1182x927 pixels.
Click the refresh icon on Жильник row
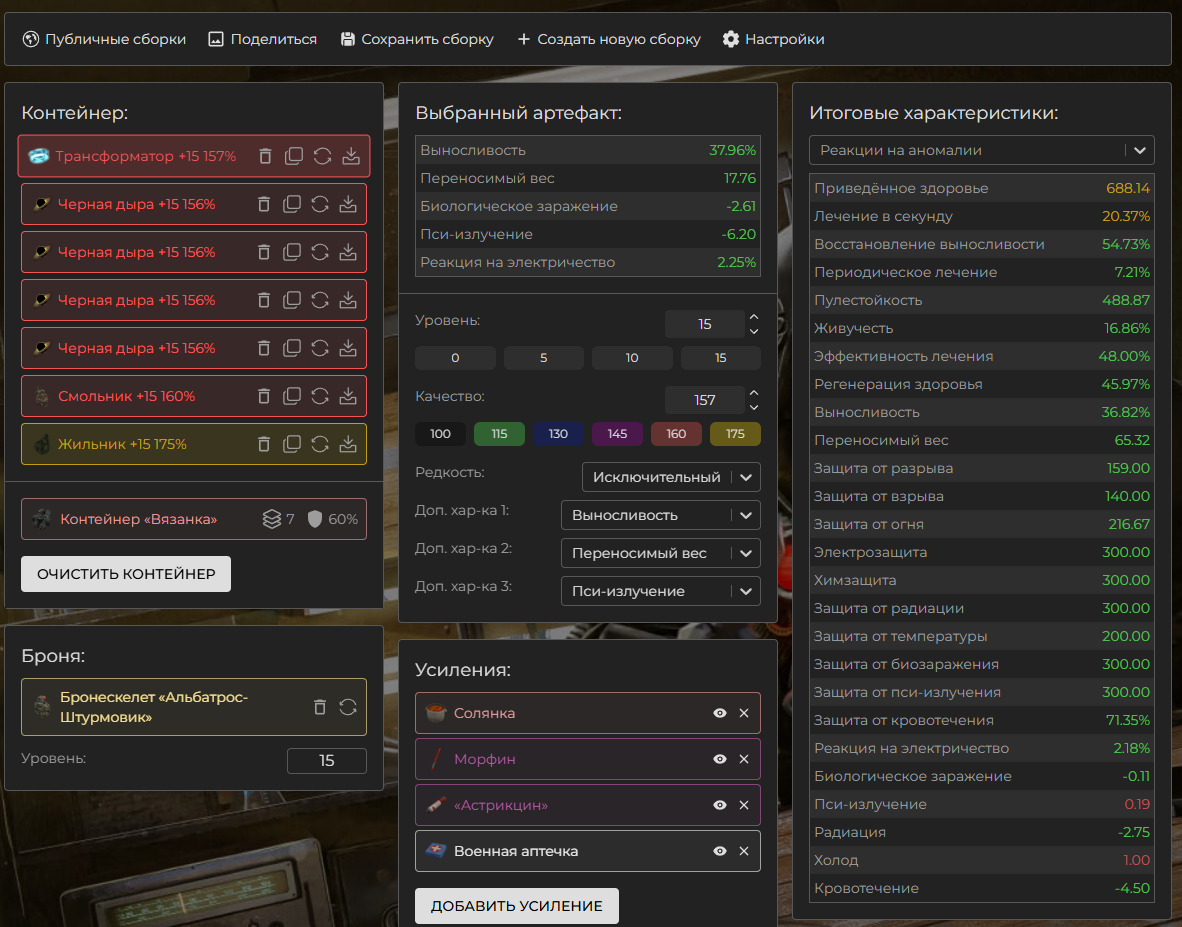[320, 444]
